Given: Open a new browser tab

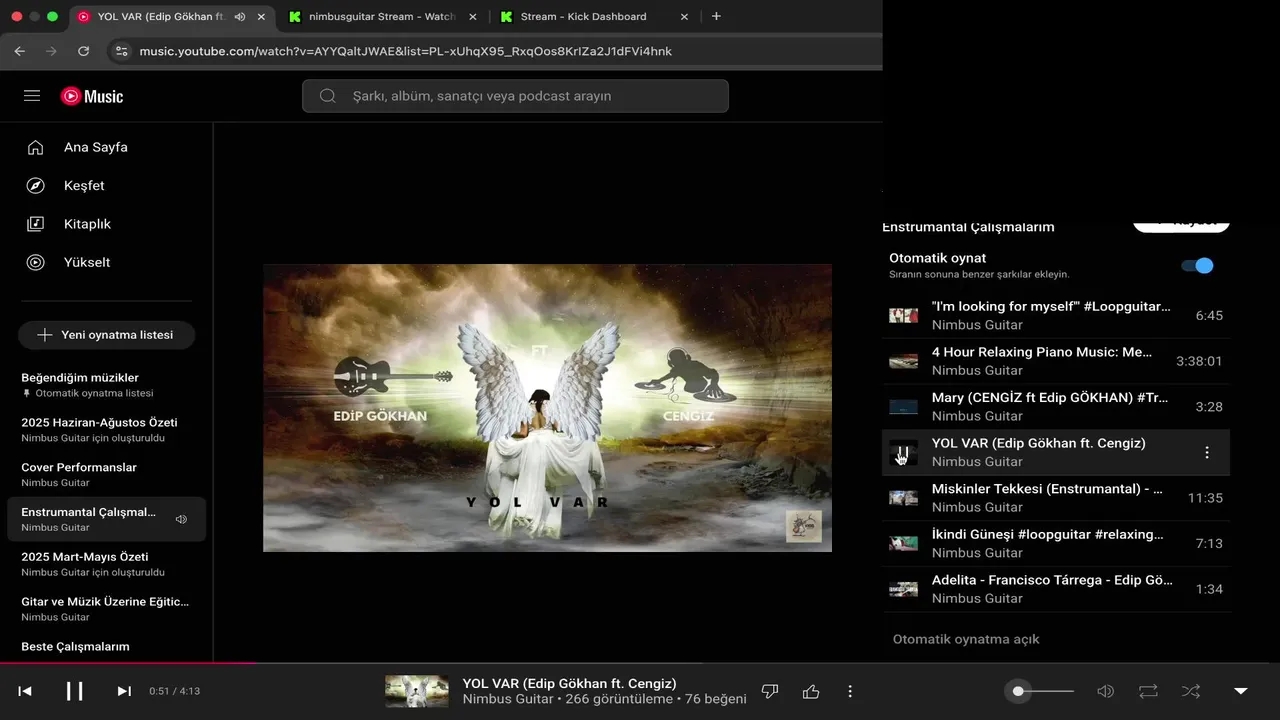Looking at the screenshot, I should click(716, 17).
